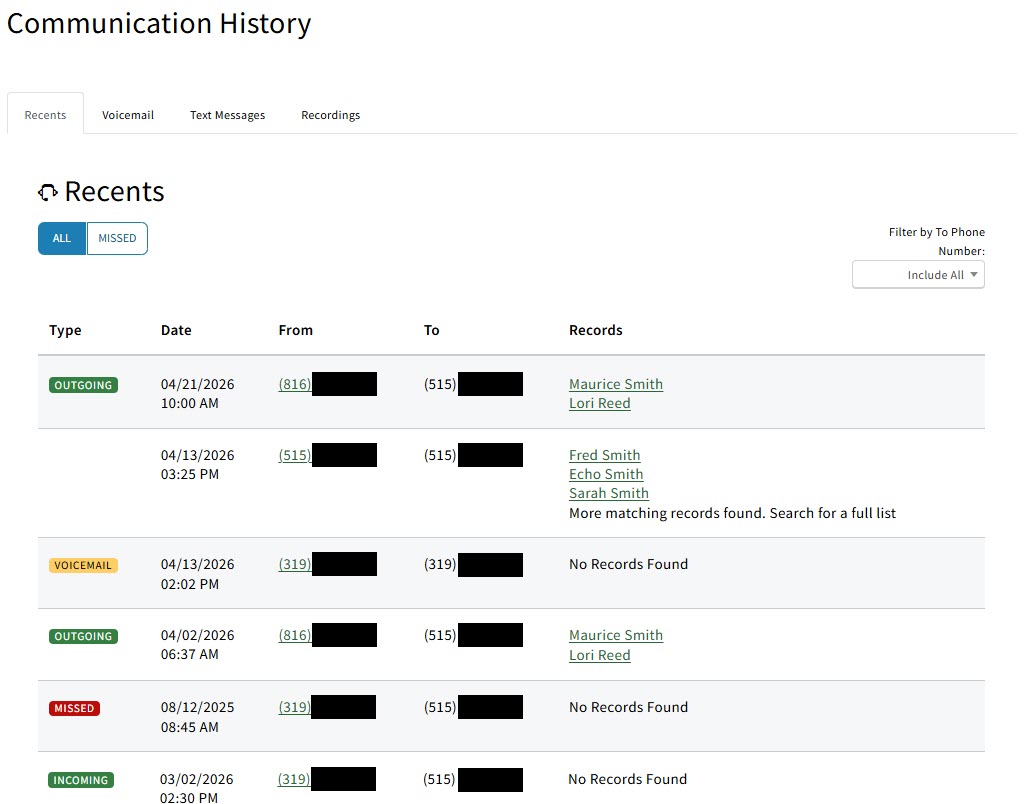Click the MISSED badge dated 08/12/2025

[74, 709]
